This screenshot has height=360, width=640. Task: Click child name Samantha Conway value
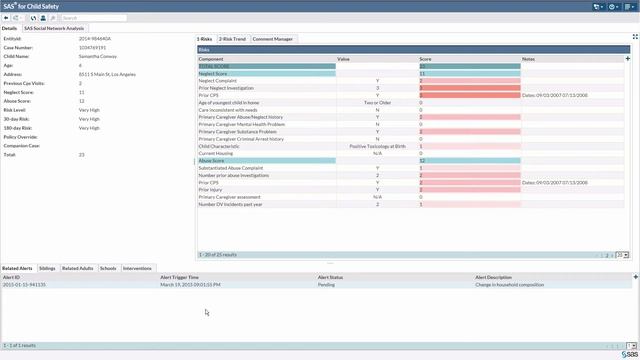coord(98,56)
